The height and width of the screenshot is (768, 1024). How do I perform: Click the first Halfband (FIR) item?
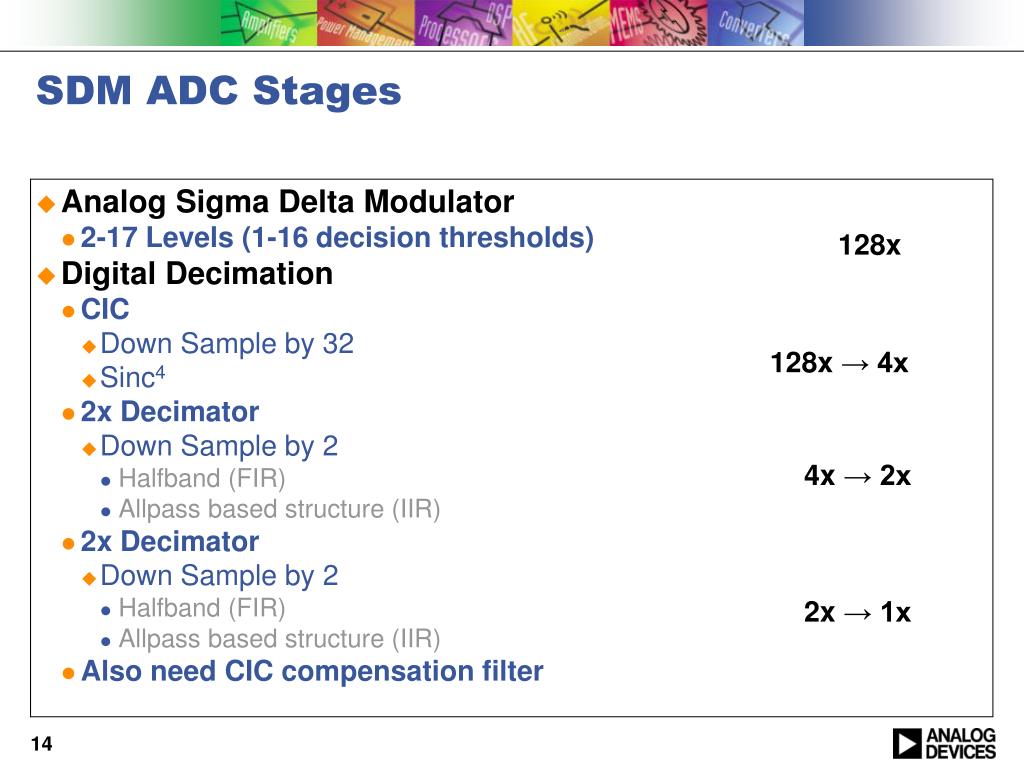coord(202,479)
